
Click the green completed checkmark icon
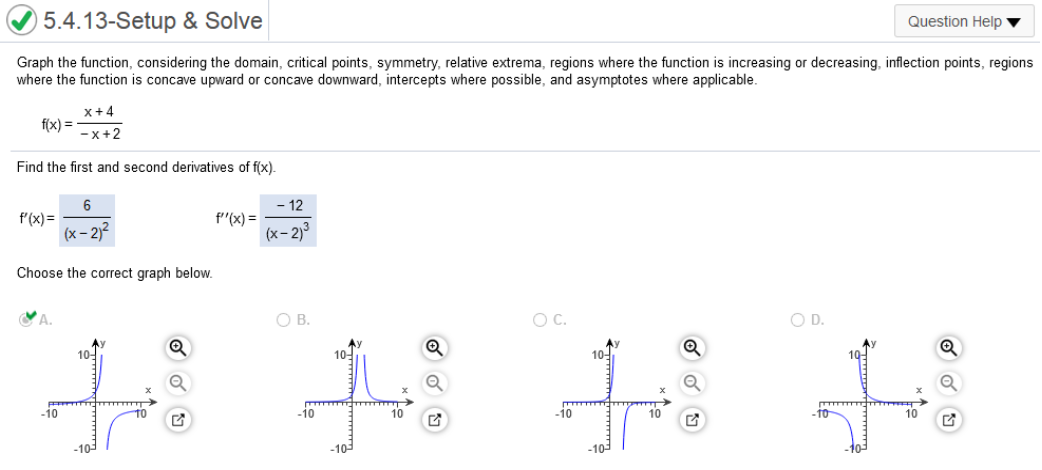coord(22,21)
